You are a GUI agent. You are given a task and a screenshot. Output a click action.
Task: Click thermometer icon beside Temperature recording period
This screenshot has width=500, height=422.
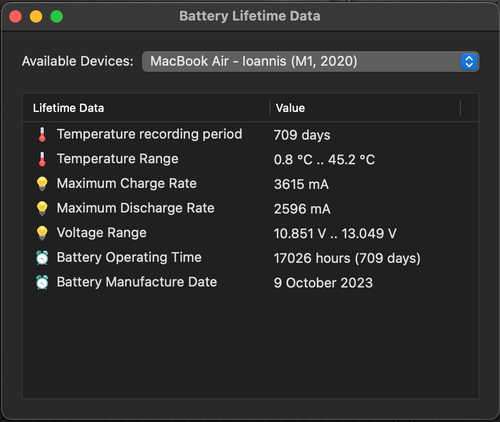coord(42,135)
